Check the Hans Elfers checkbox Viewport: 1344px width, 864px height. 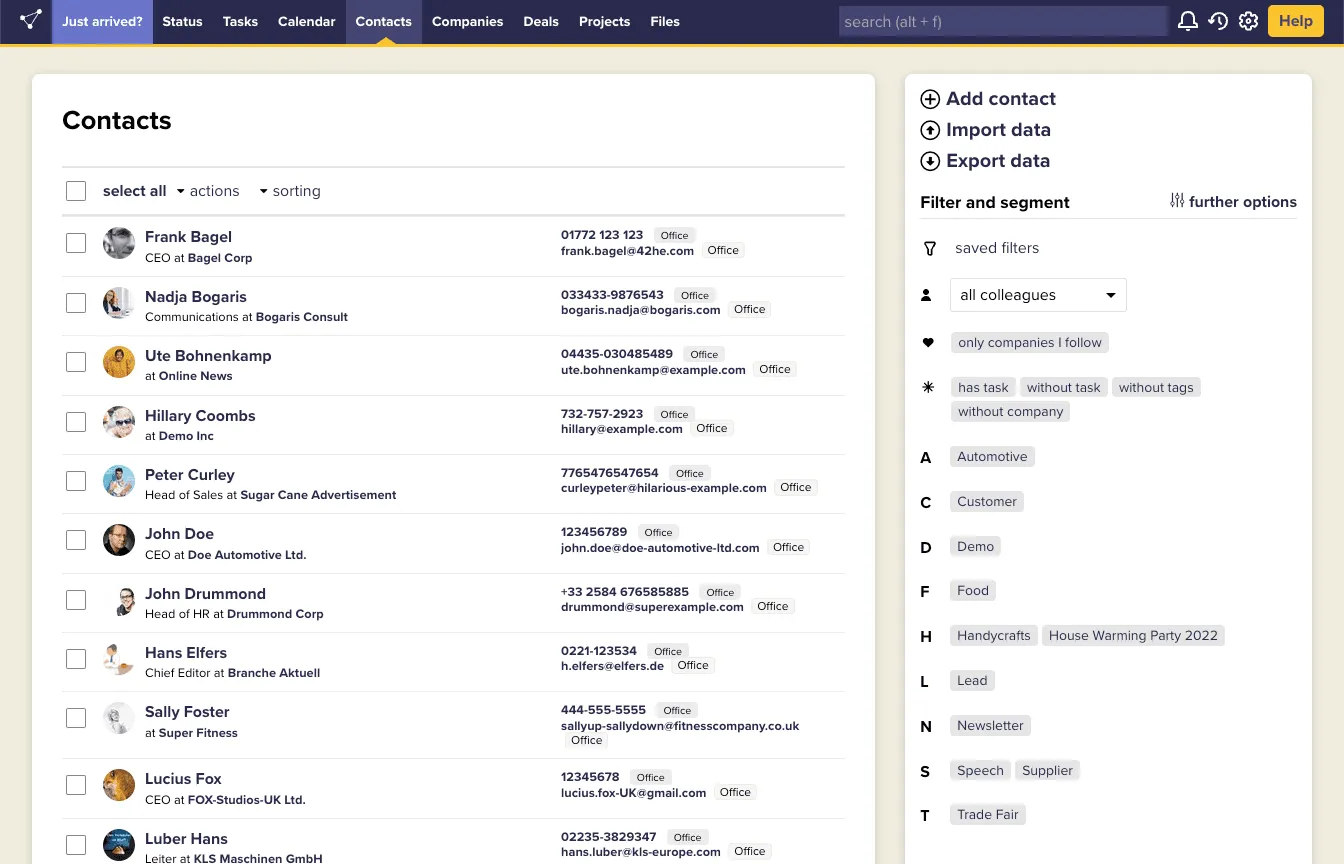tap(76, 659)
